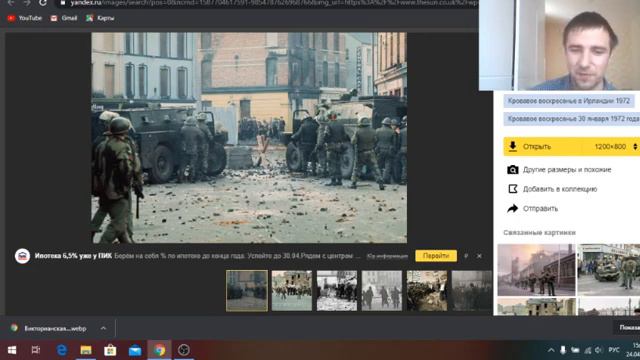Open the round recorder app on the taskbar
Screen dimensions: 640x360
point(184,350)
